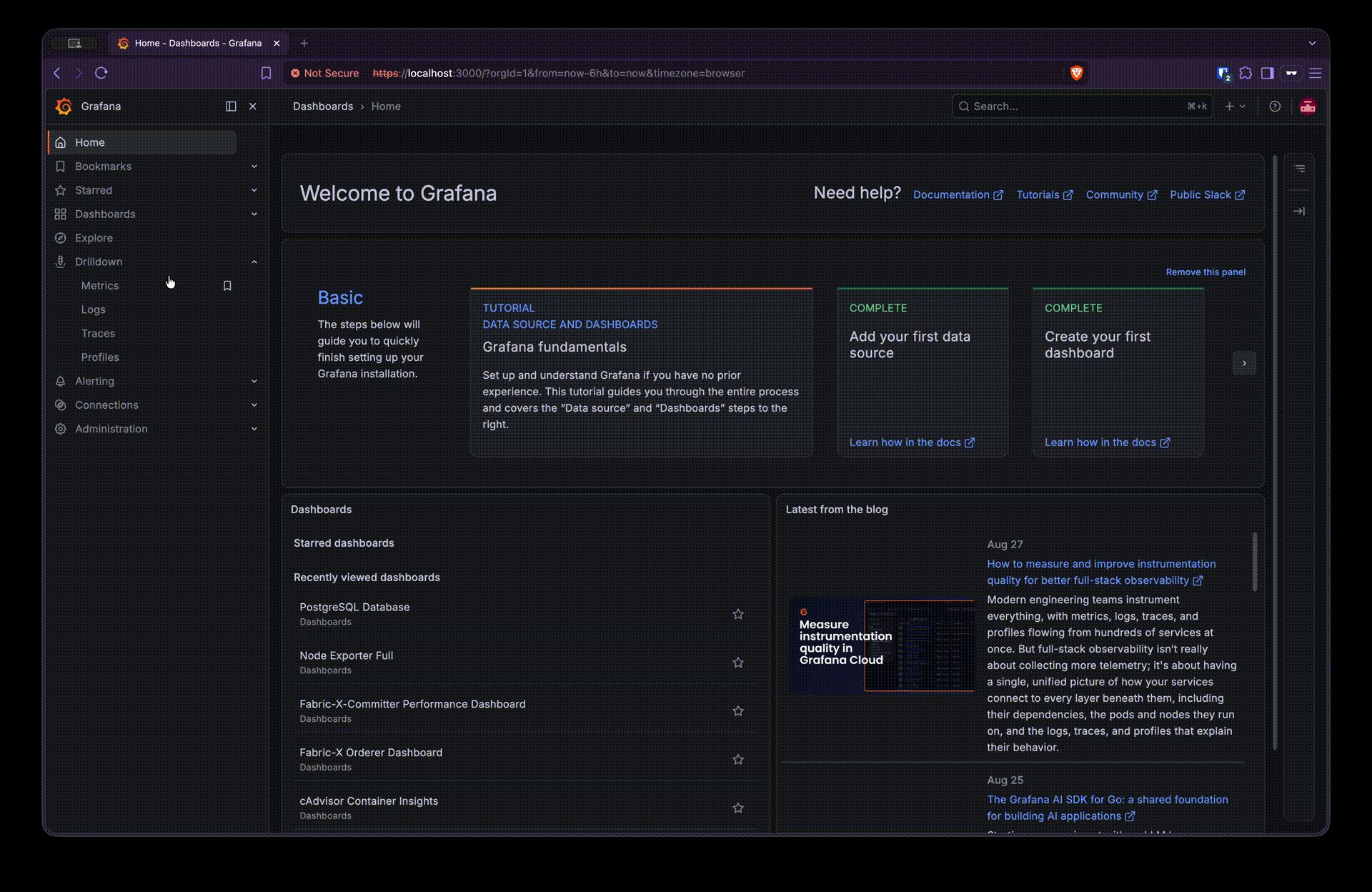Open the Brave Shields icon
The image size is (1372, 892).
(1076, 73)
